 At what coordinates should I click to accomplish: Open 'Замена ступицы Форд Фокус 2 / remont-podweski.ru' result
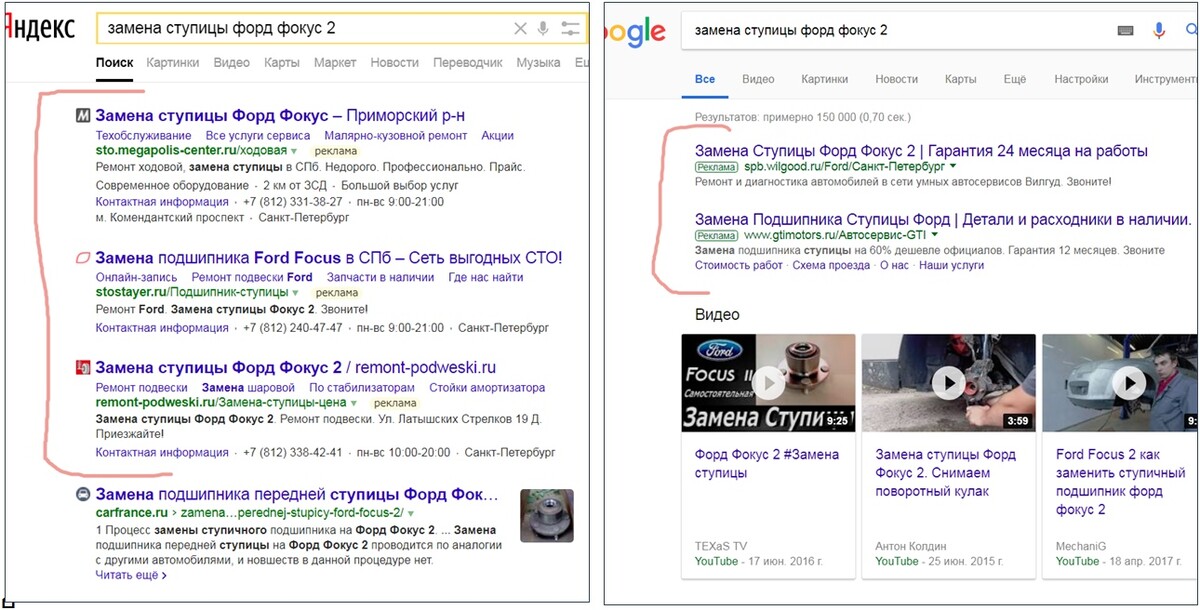click(x=295, y=368)
